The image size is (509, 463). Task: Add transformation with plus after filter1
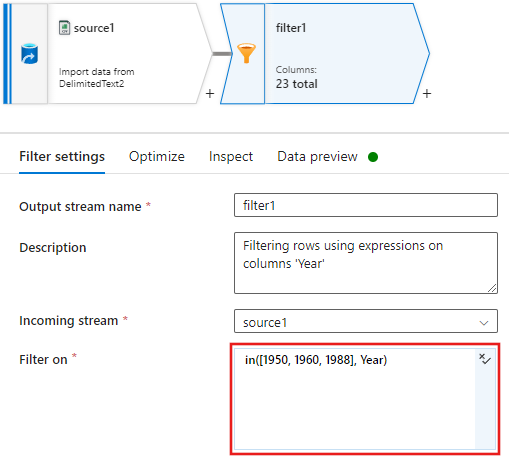tap(427, 94)
